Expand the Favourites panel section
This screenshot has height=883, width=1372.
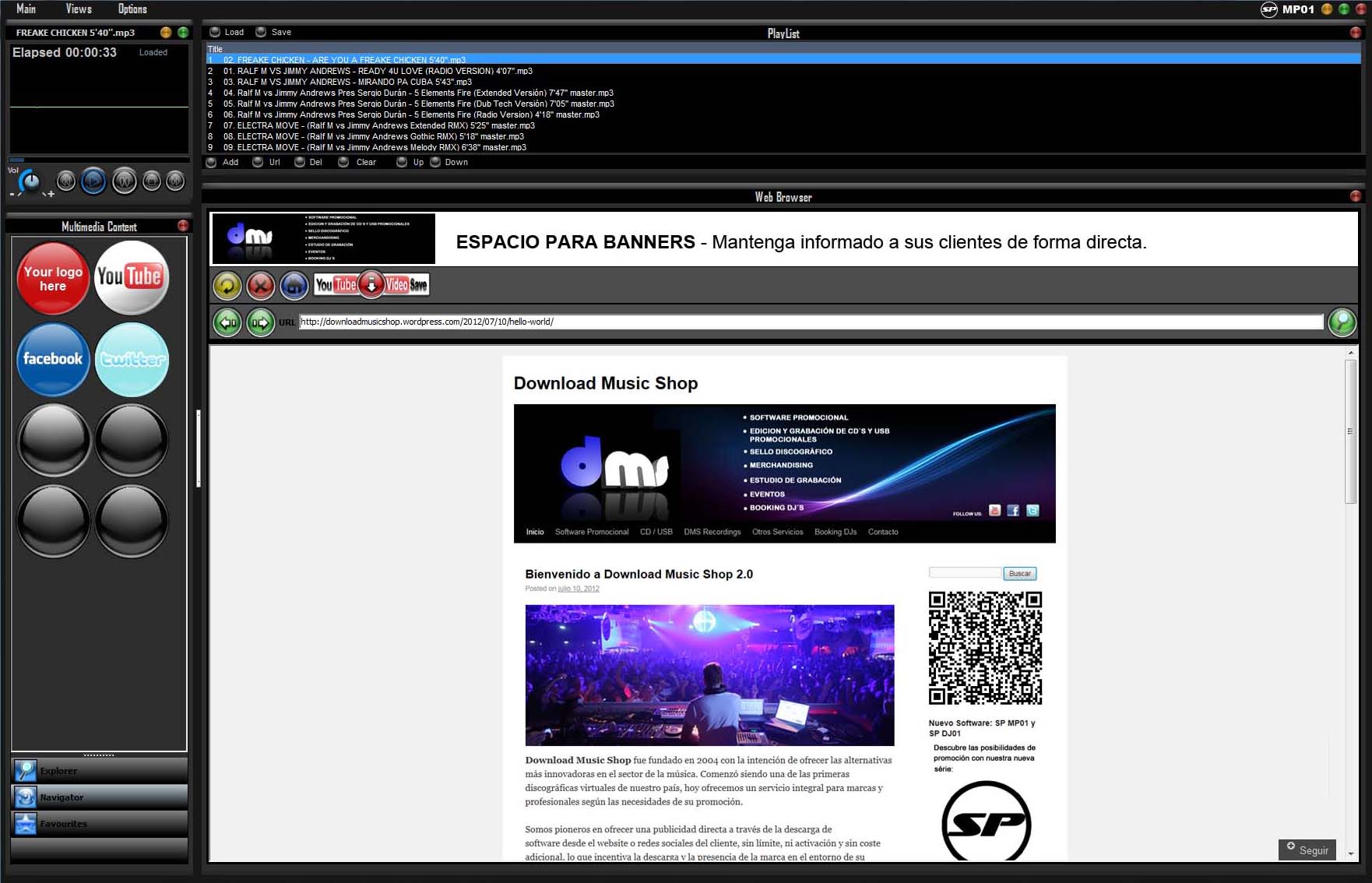click(99, 824)
